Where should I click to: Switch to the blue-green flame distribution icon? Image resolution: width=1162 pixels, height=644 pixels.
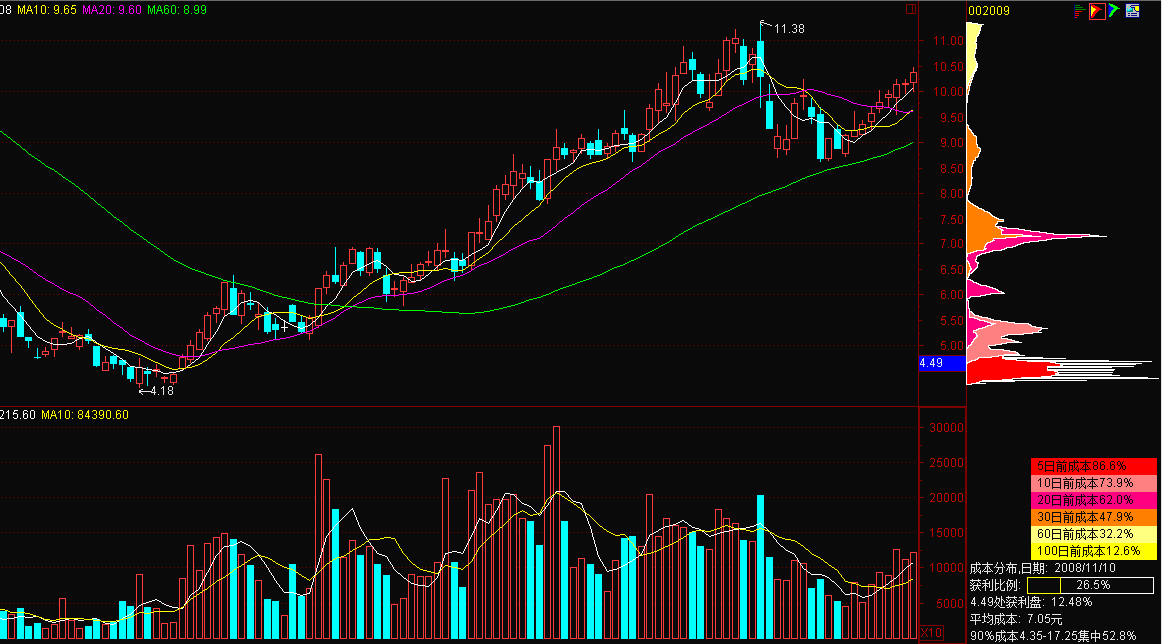coord(1114,10)
